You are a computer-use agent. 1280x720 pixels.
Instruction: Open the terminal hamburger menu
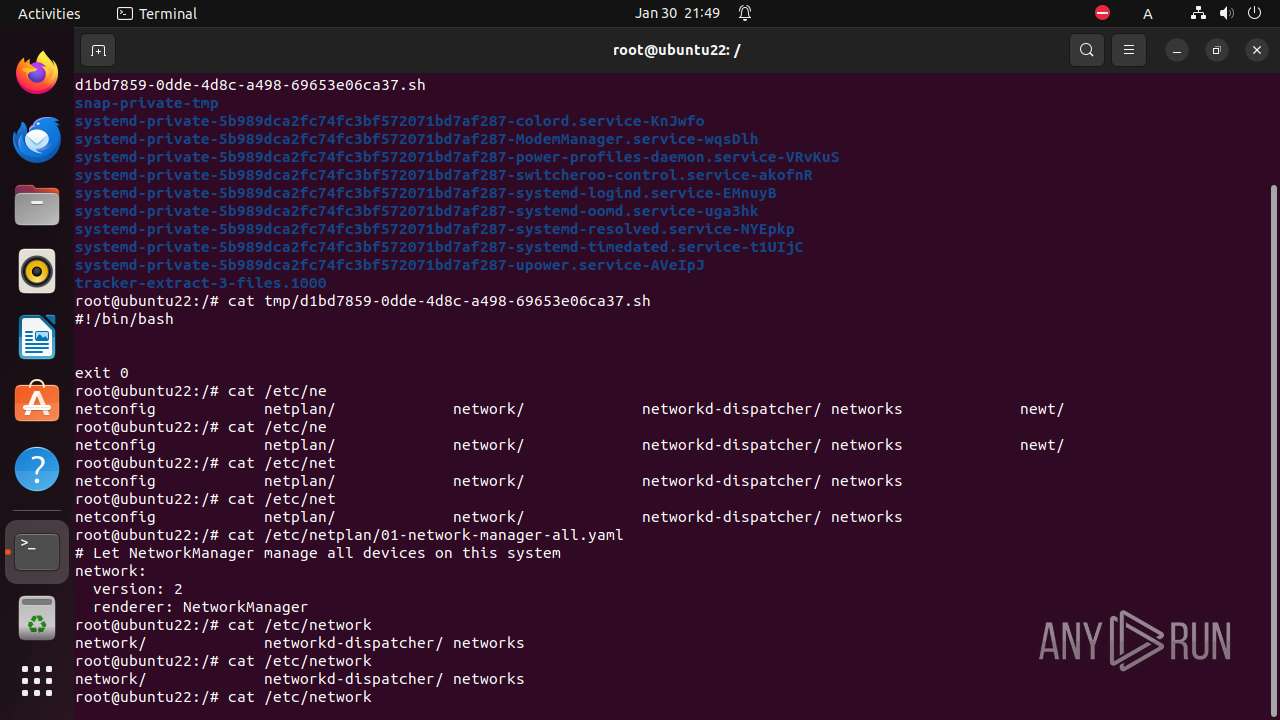pyautogui.click(x=1129, y=50)
